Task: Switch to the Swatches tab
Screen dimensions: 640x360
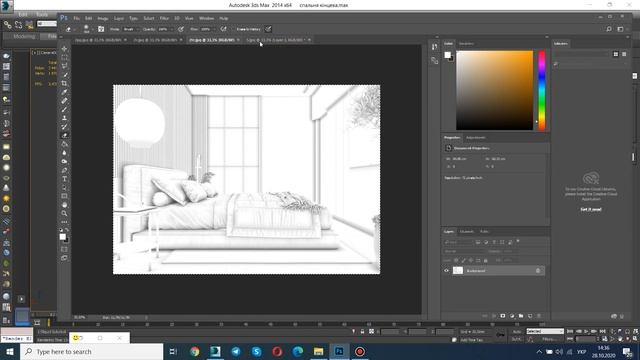Action: coord(466,43)
